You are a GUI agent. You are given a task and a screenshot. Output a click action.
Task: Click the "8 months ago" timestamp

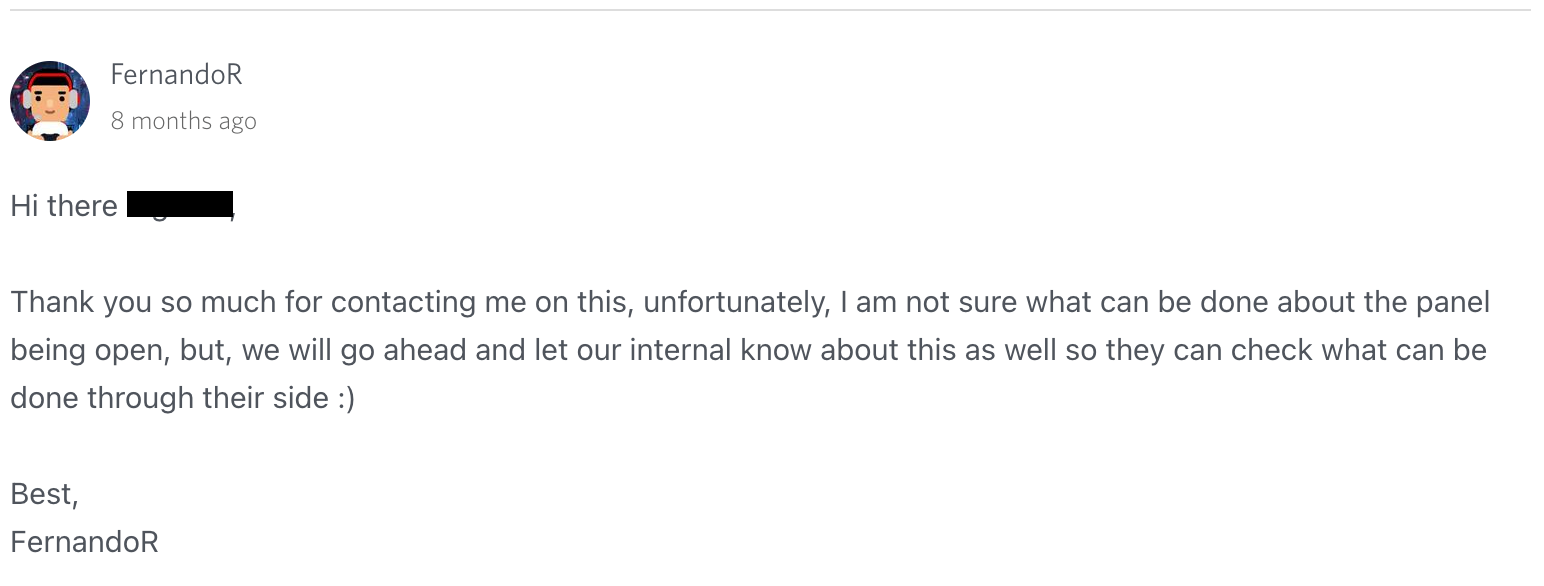coord(184,121)
